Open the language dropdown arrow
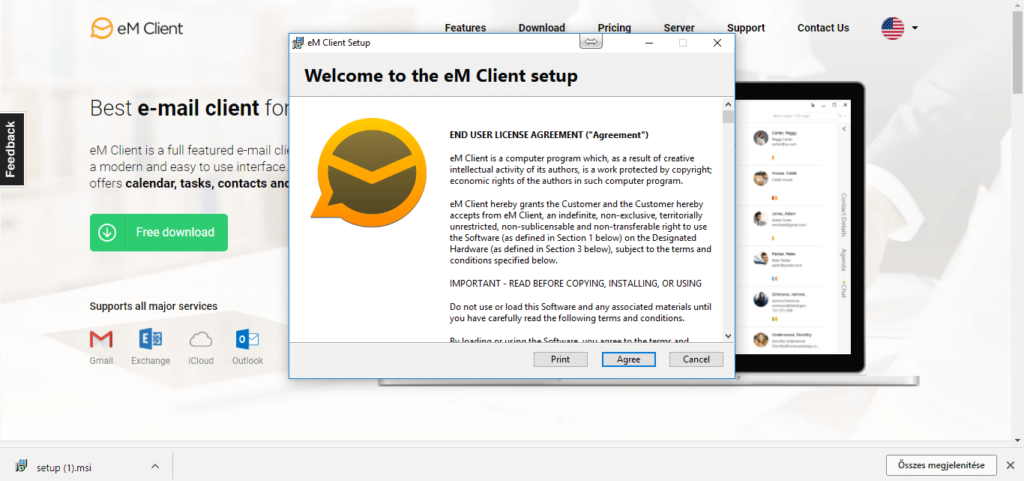 pos(914,28)
